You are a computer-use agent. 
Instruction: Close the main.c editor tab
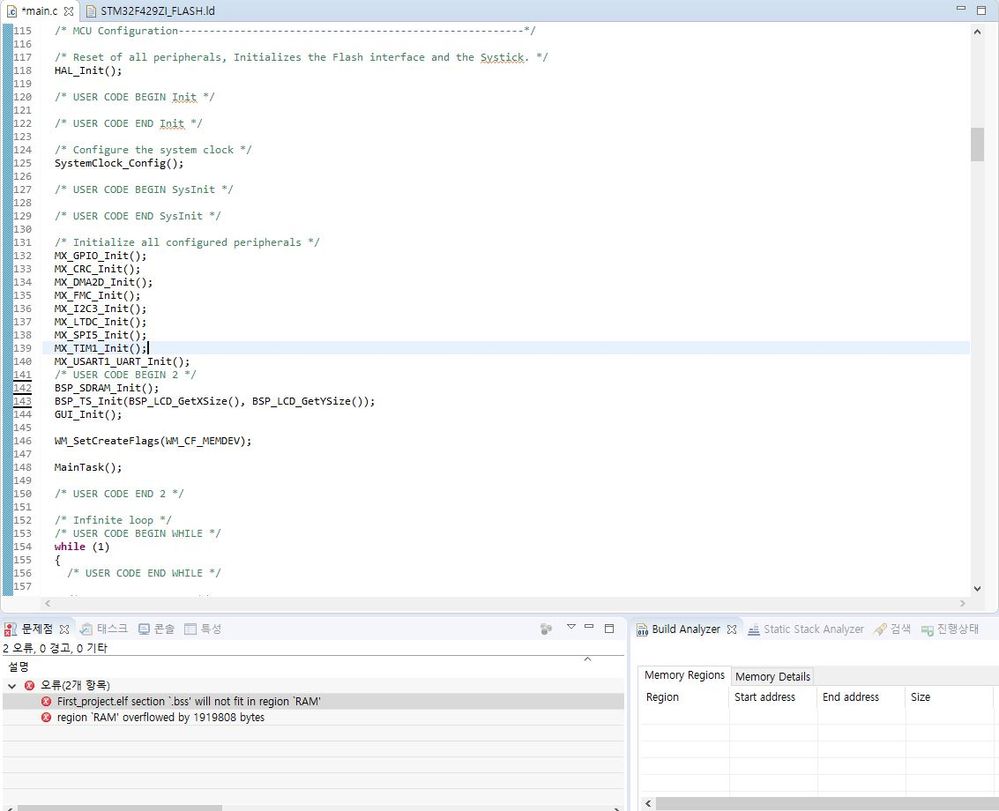click(x=68, y=11)
